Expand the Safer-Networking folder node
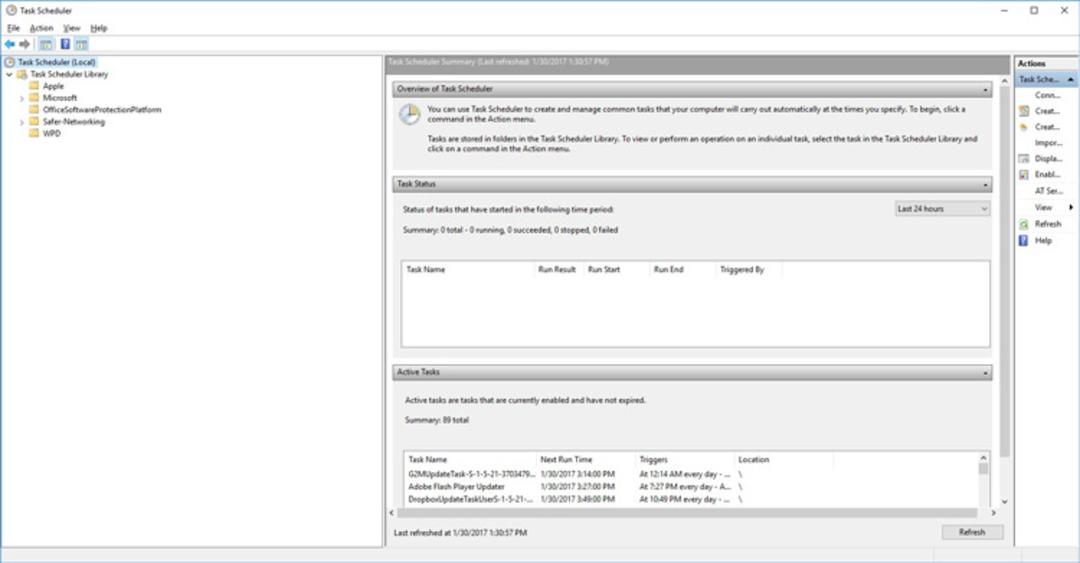1080x563 pixels. (21, 122)
